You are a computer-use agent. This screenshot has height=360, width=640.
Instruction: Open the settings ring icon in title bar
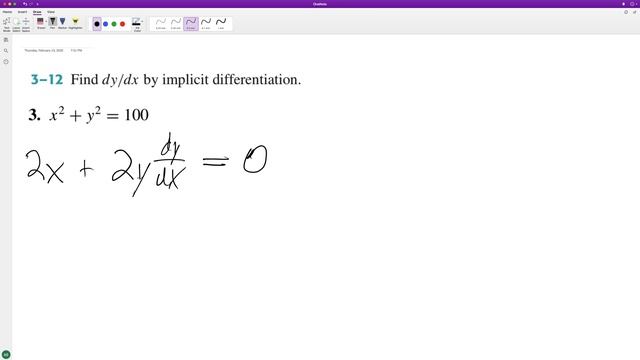point(632,4)
